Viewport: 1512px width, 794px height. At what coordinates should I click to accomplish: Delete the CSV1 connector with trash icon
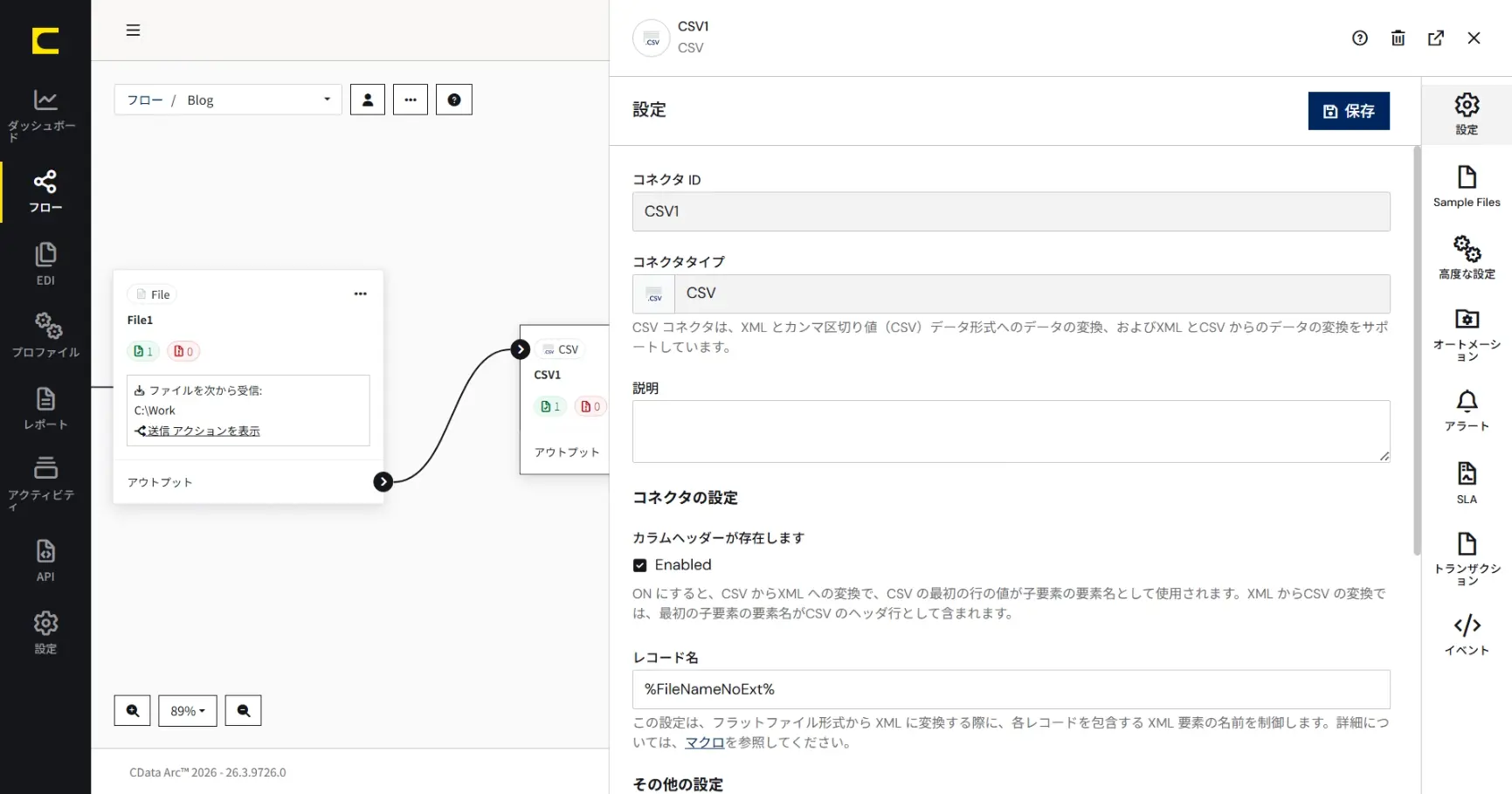tap(1398, 38)
